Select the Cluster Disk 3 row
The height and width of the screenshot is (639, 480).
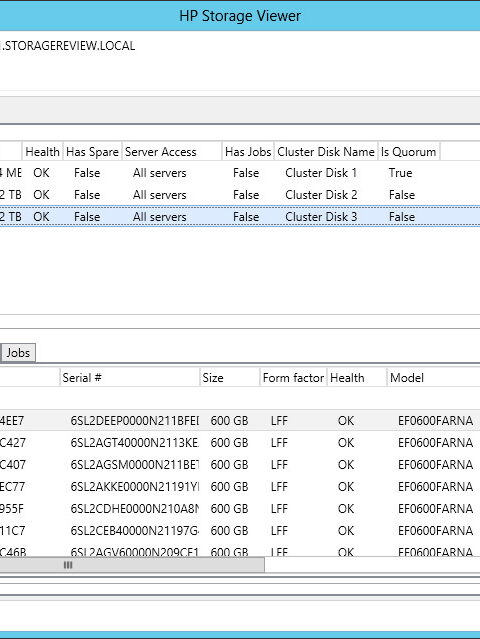[x=240, y=216]
